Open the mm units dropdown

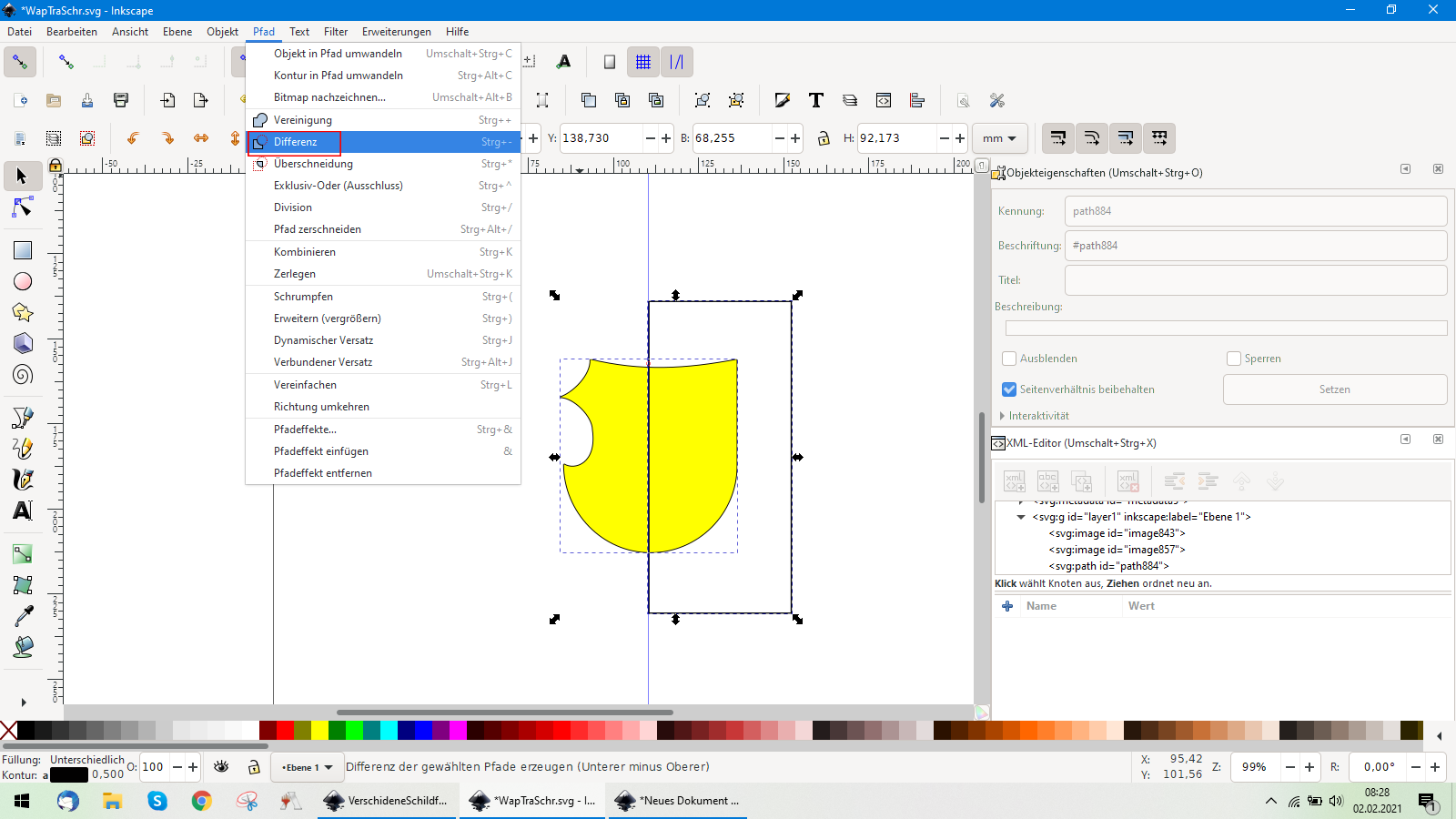pos(999,138)
